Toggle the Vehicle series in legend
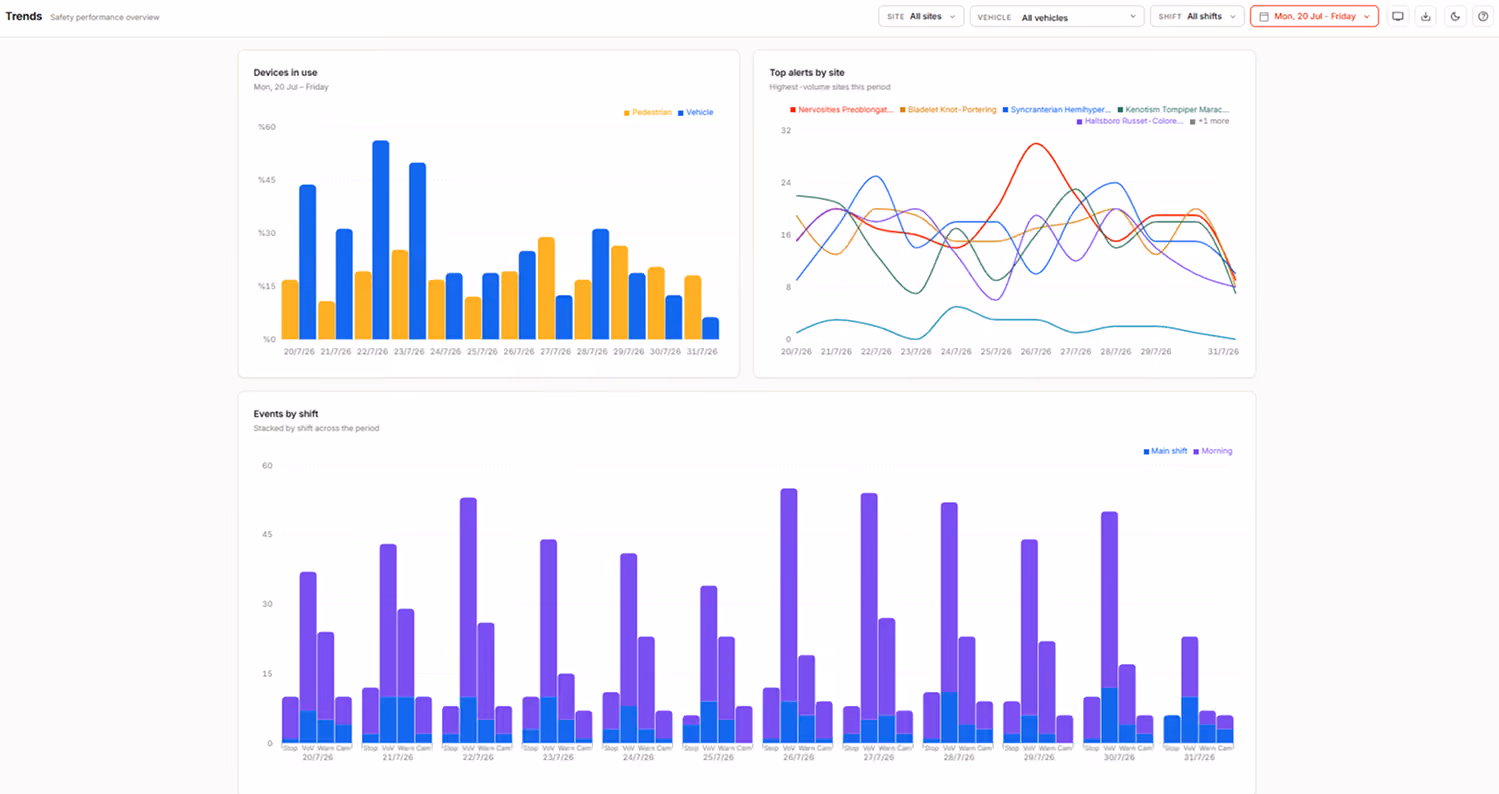Viewport: 1499px width, 794px height. coord(695,112)
